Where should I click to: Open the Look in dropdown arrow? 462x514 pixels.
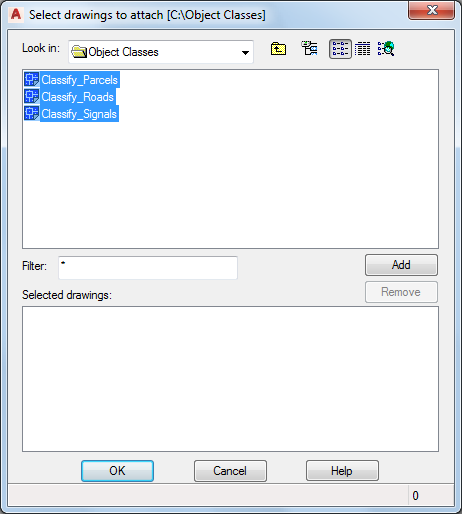pos(245,52)
